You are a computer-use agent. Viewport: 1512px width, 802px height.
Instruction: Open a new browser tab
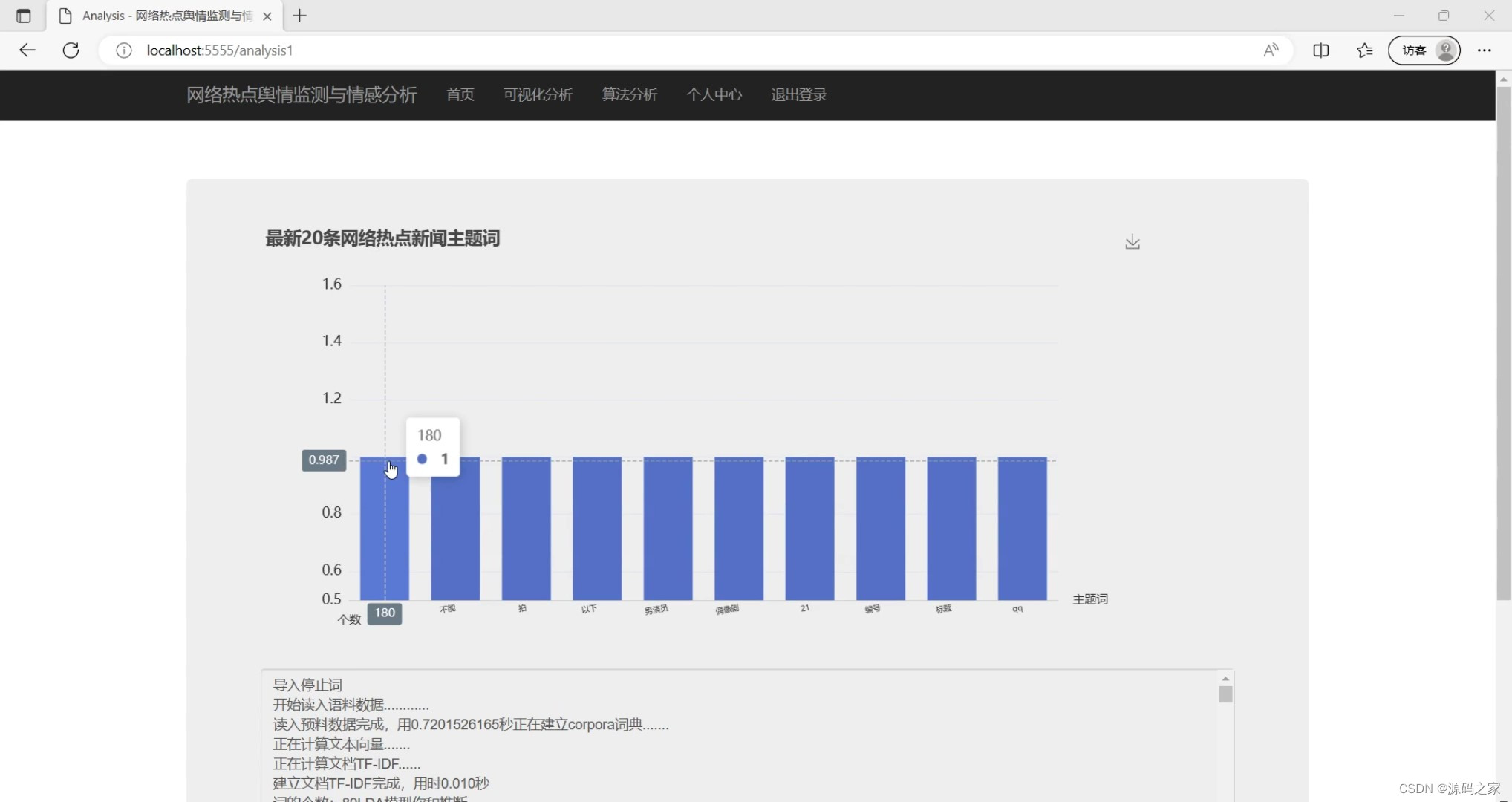[x=299, y=16]
